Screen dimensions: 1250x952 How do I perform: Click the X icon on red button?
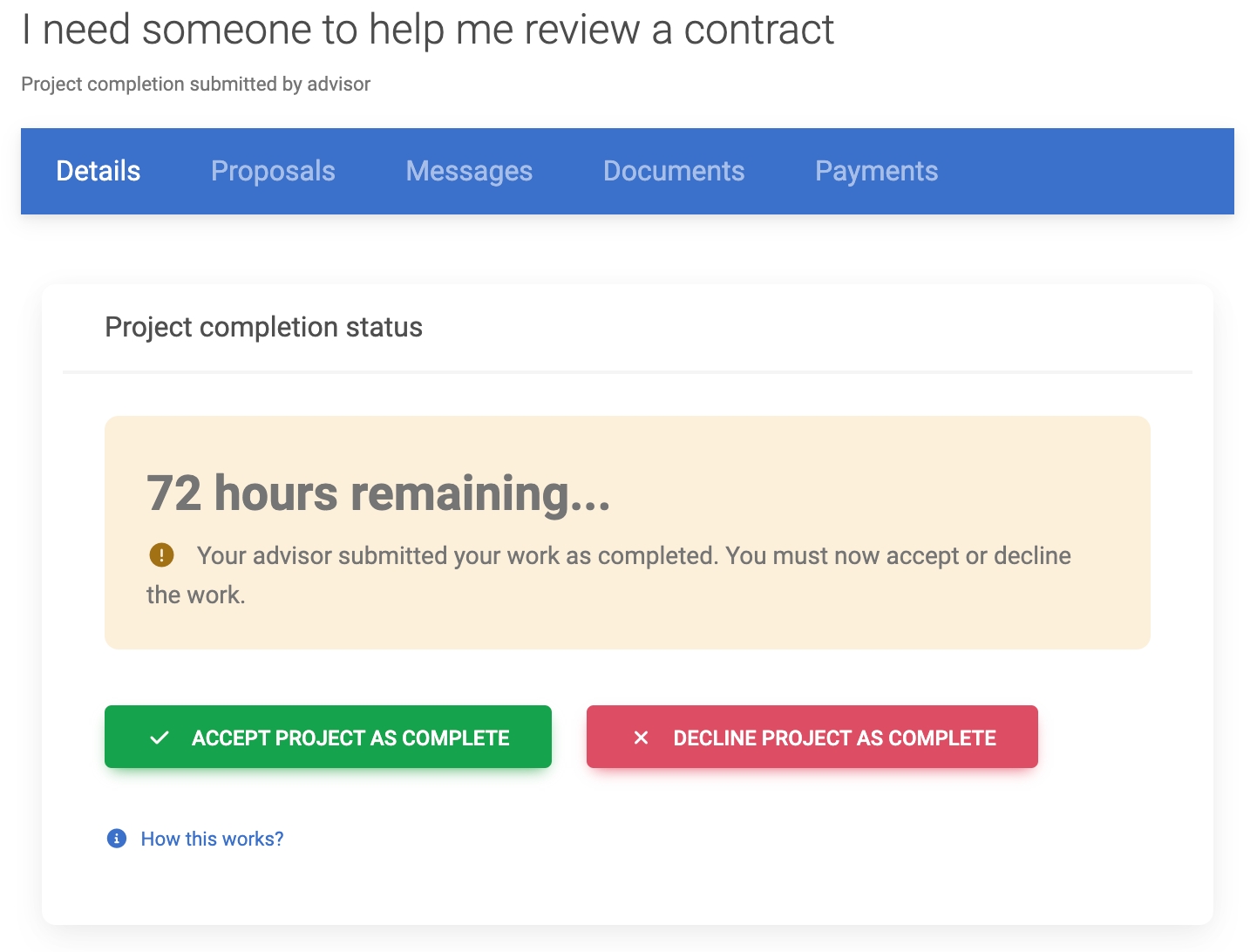point(641,738)
